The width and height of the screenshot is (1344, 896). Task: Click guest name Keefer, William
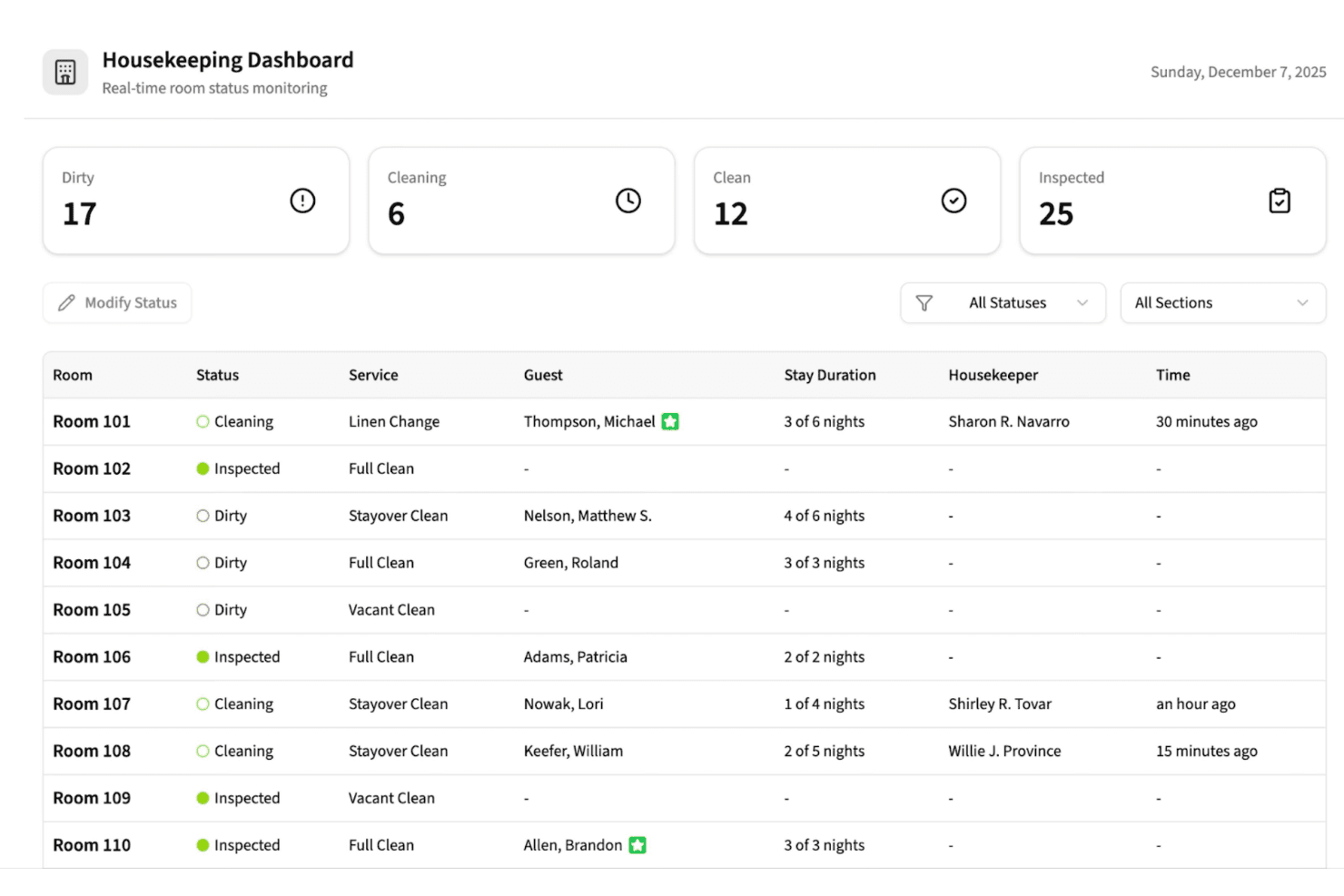[x=573, y=751]
